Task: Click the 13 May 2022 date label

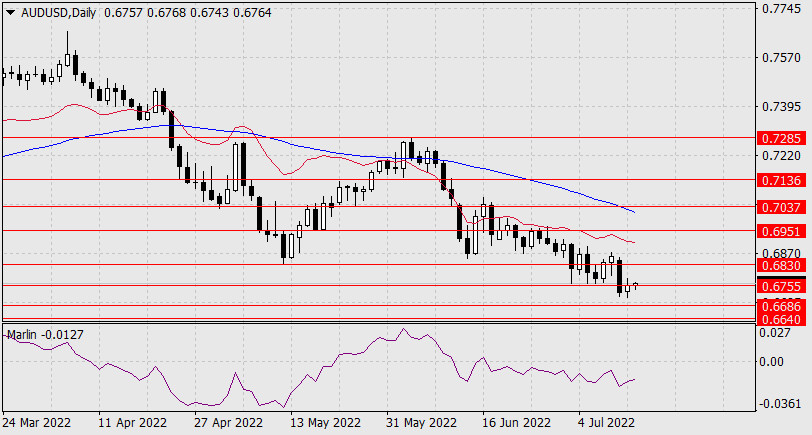Action: coord(325,423)
